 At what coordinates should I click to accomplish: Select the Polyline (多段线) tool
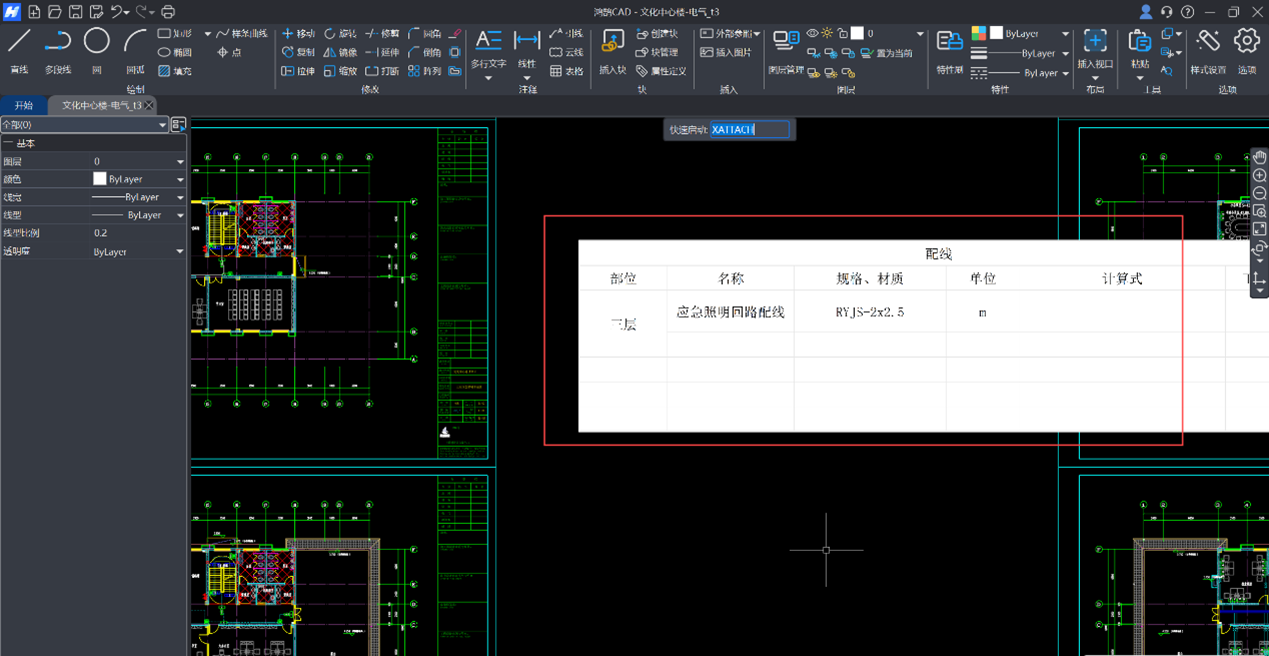click(x=58, y=49)
